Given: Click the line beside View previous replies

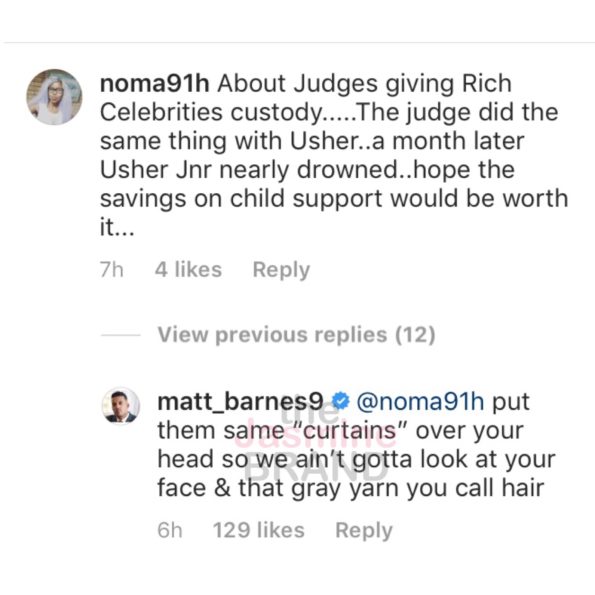Looking at the screenshot, I should (x=120, y=335).
